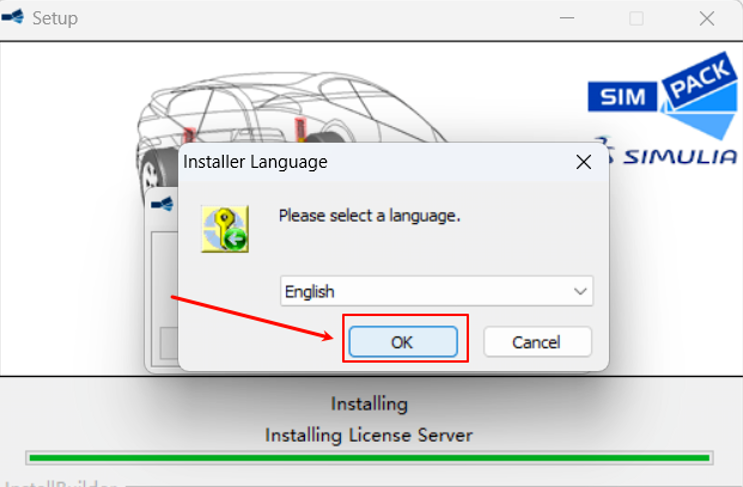Minimize the Setup window
The image size is (743, 487).
click(565, 18)
